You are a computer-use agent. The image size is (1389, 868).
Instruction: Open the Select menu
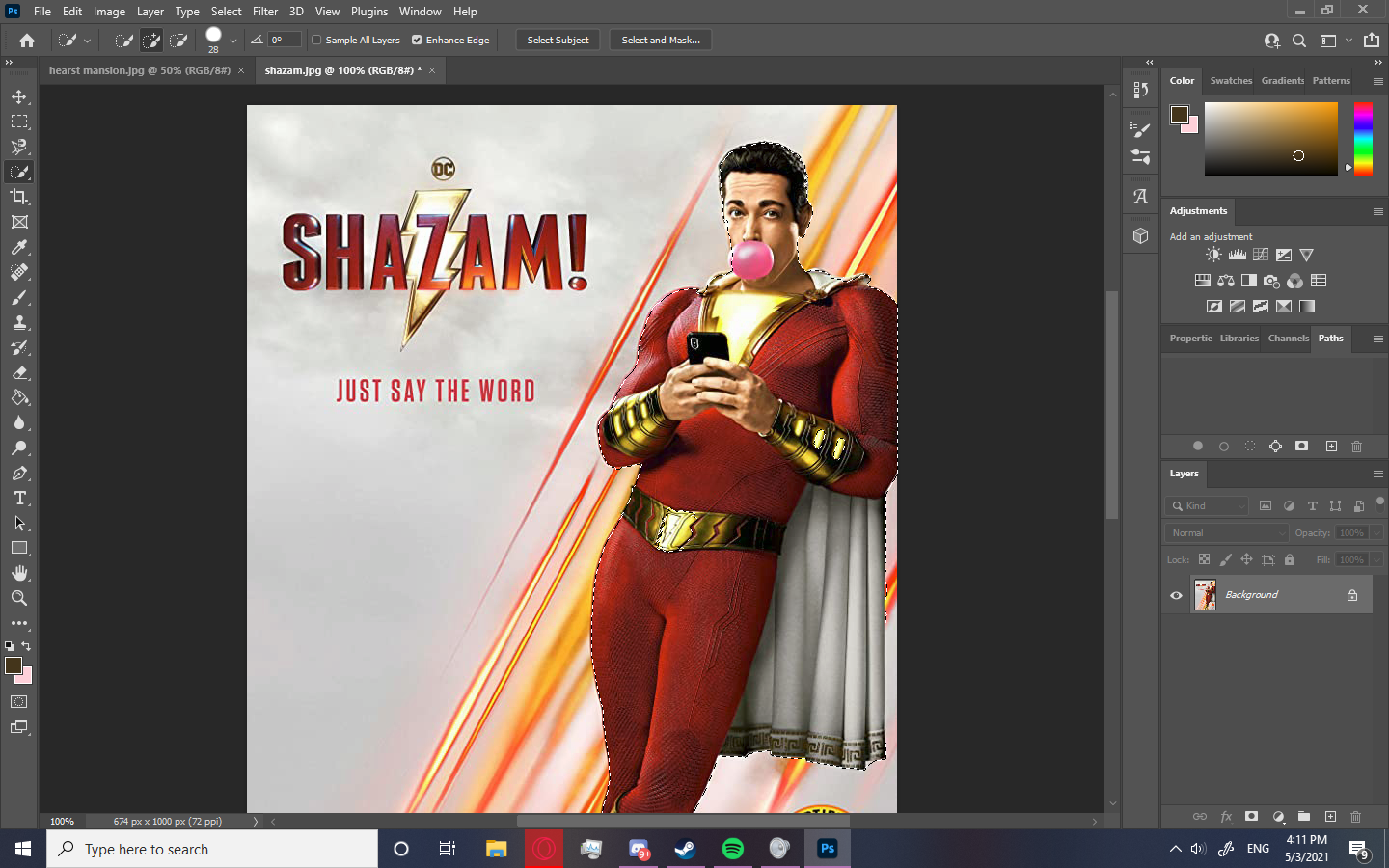click(226, 12)
